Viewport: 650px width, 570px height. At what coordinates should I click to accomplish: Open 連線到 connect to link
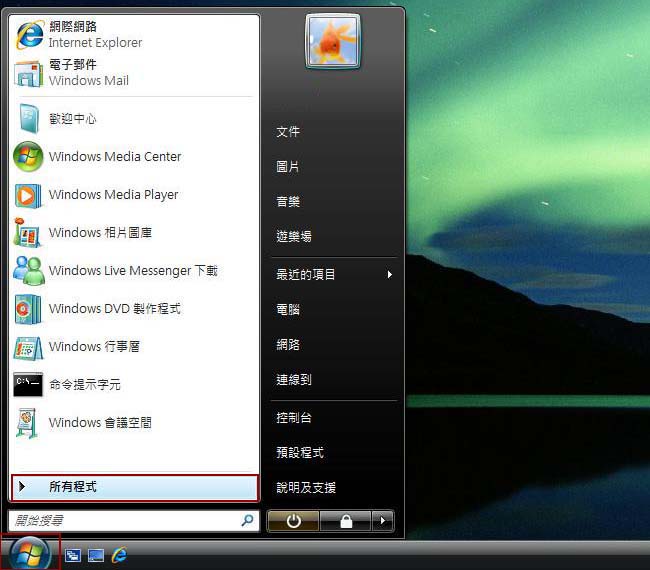click(x=294, y=380)
